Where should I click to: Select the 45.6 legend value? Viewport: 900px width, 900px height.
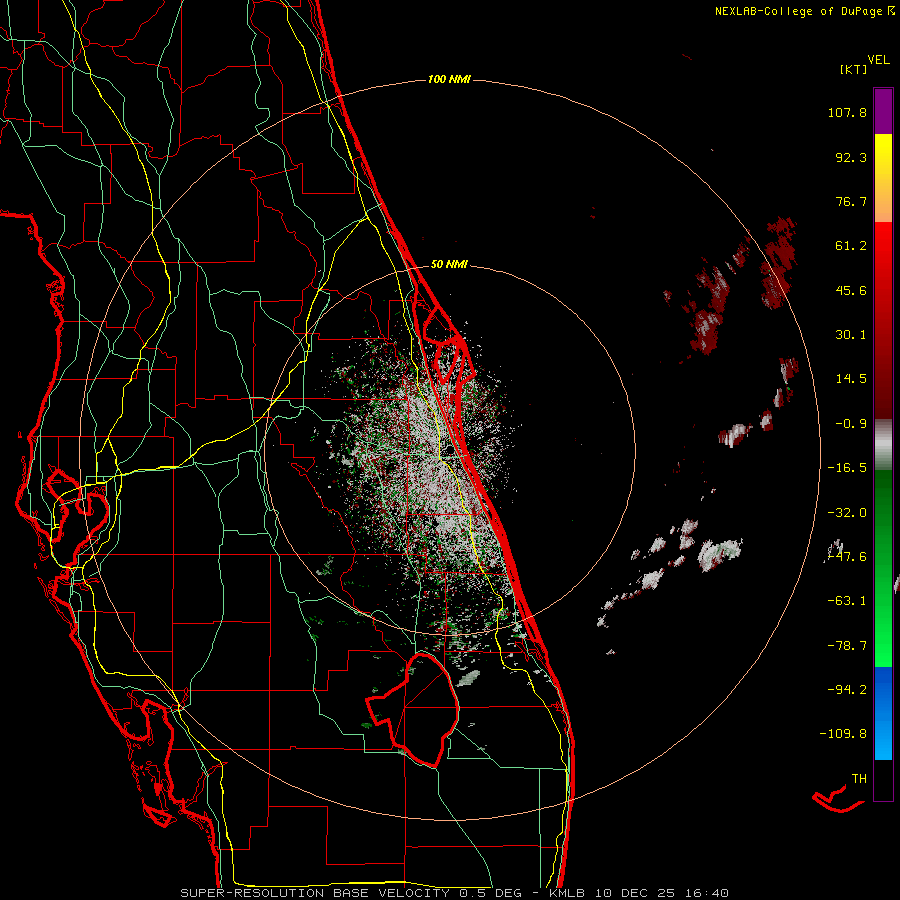click(x=851, y=290)
